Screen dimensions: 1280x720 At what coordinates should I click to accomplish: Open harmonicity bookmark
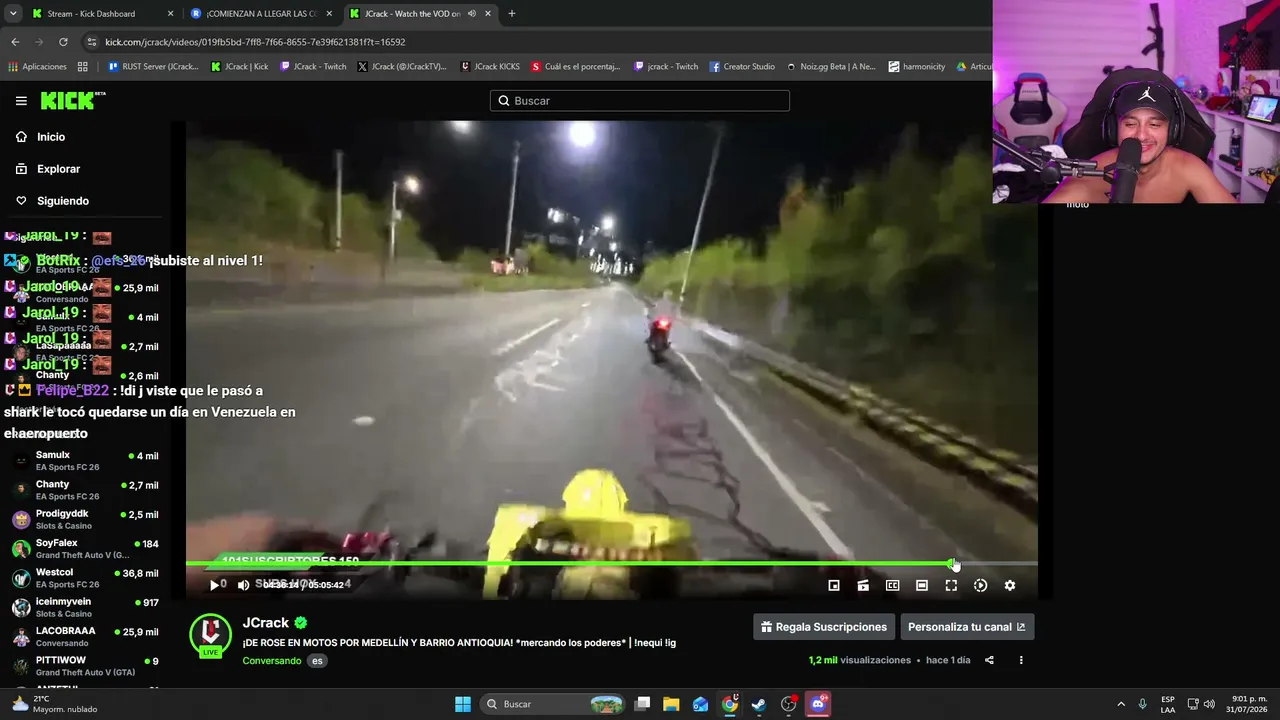click(x=916, y=67)
